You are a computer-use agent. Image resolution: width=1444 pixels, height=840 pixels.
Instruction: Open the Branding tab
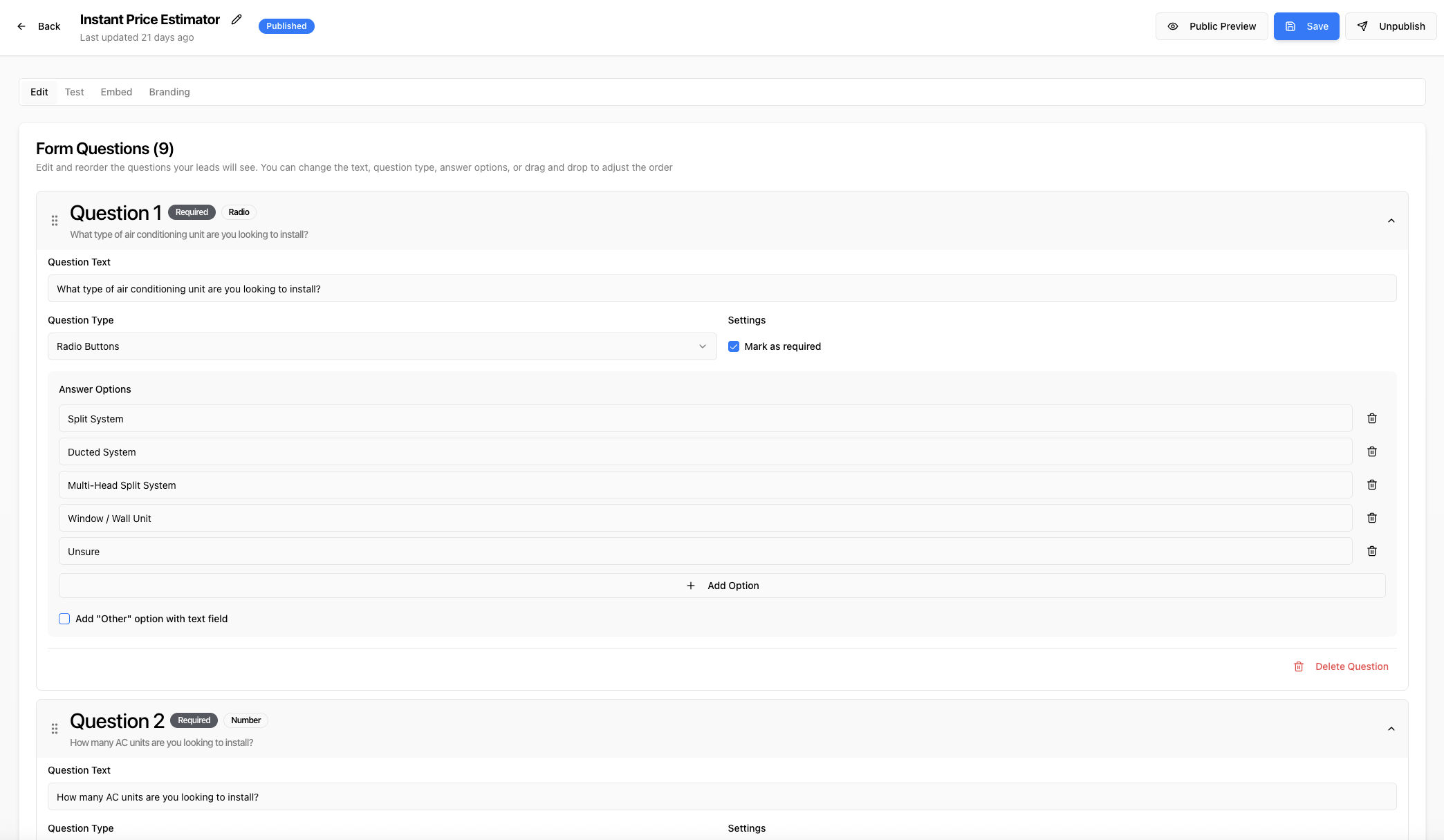pyautogui.click(x=169, y=92)
